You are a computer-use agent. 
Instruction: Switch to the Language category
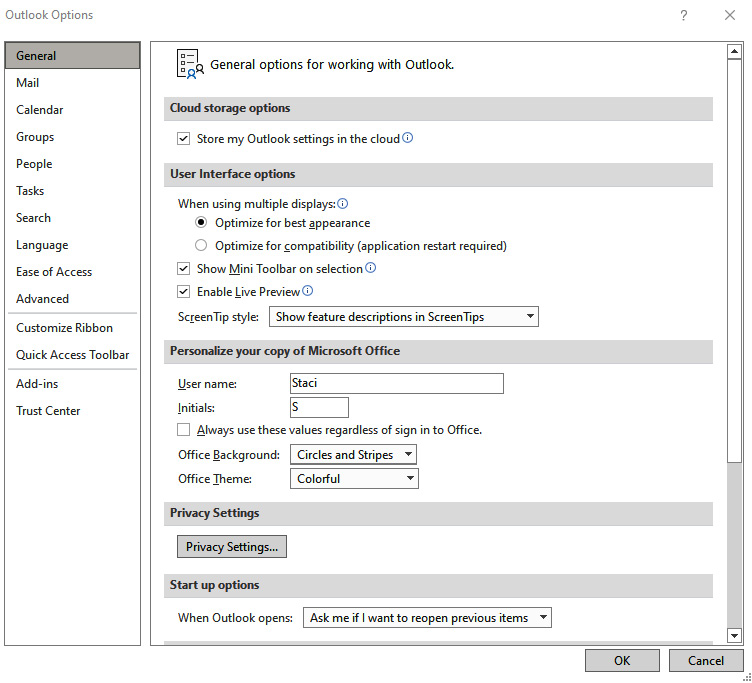coord(72,245)
